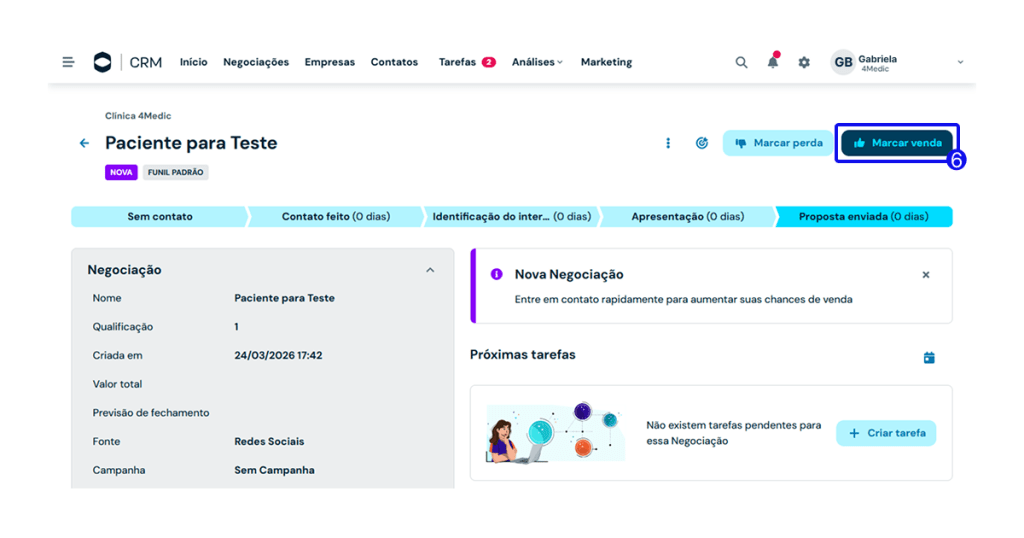Click the CRM hexagon logo

[102, 62]
